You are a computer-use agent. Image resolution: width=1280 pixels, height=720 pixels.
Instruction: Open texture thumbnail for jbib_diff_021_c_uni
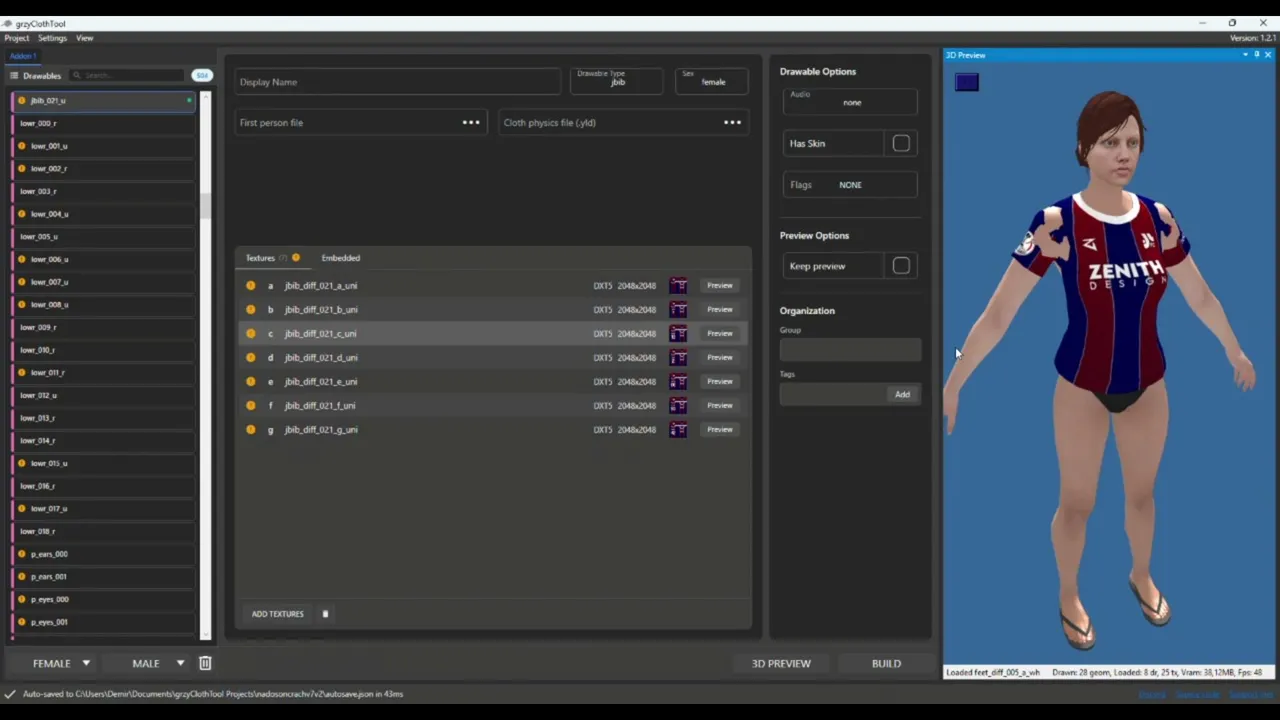pyautogui.click(x=678, y=334)
